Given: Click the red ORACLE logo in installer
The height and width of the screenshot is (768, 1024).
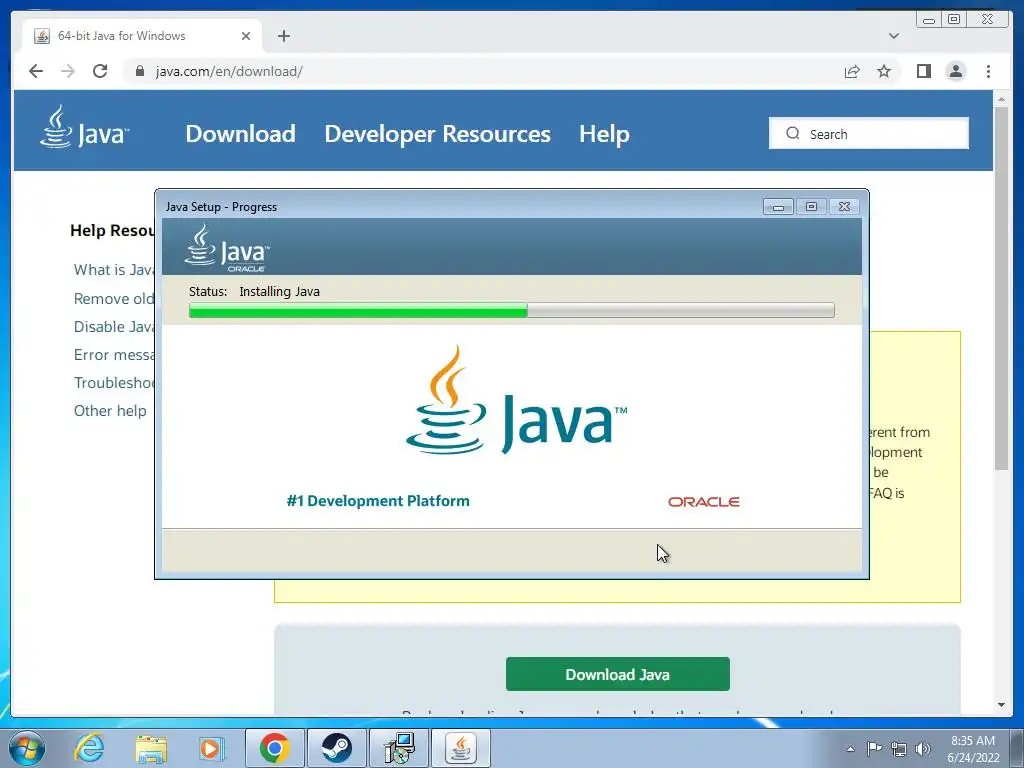Looking at the screenshot, I should pos(703,502).
